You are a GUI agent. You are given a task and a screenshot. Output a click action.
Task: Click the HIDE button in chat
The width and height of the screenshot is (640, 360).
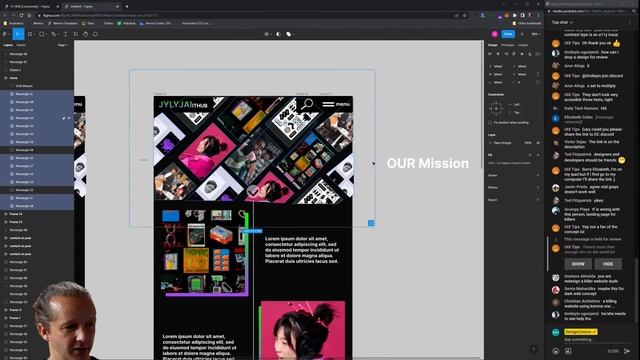click(608, 264)
